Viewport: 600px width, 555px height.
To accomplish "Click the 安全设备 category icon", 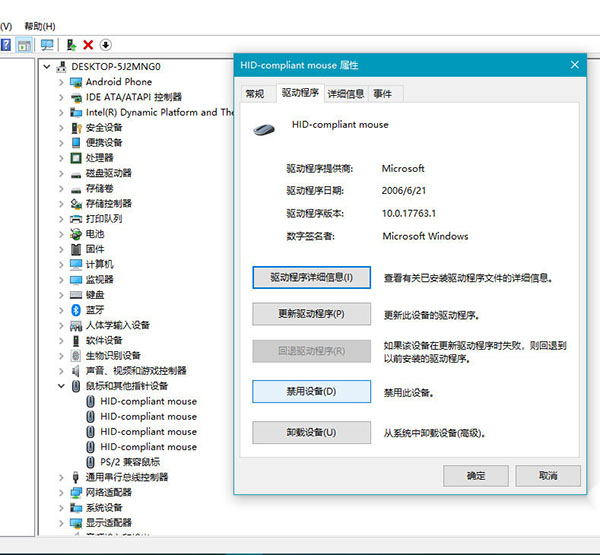I will [76, 128].
